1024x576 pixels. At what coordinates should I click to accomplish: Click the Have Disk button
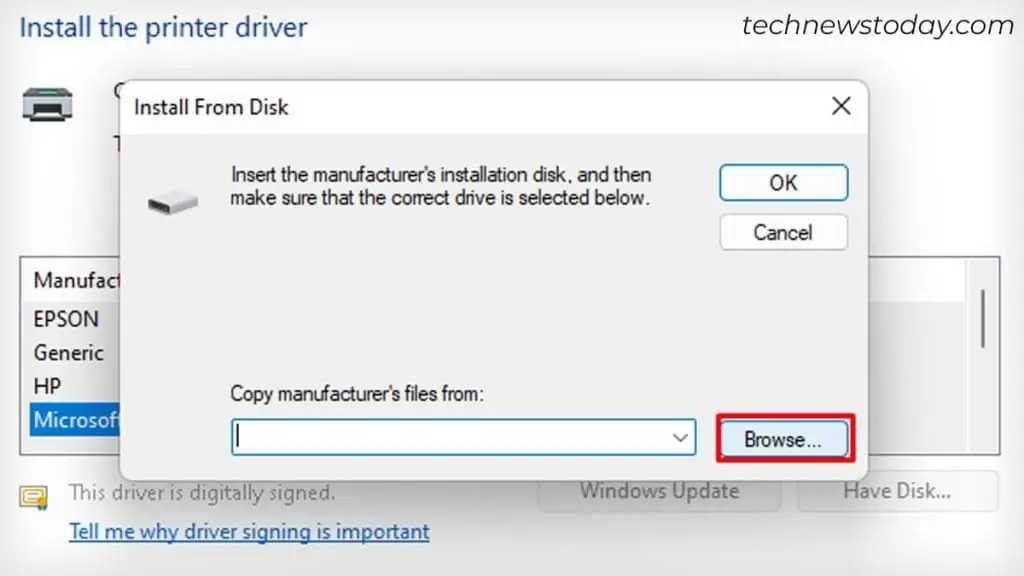pos(897,491)
